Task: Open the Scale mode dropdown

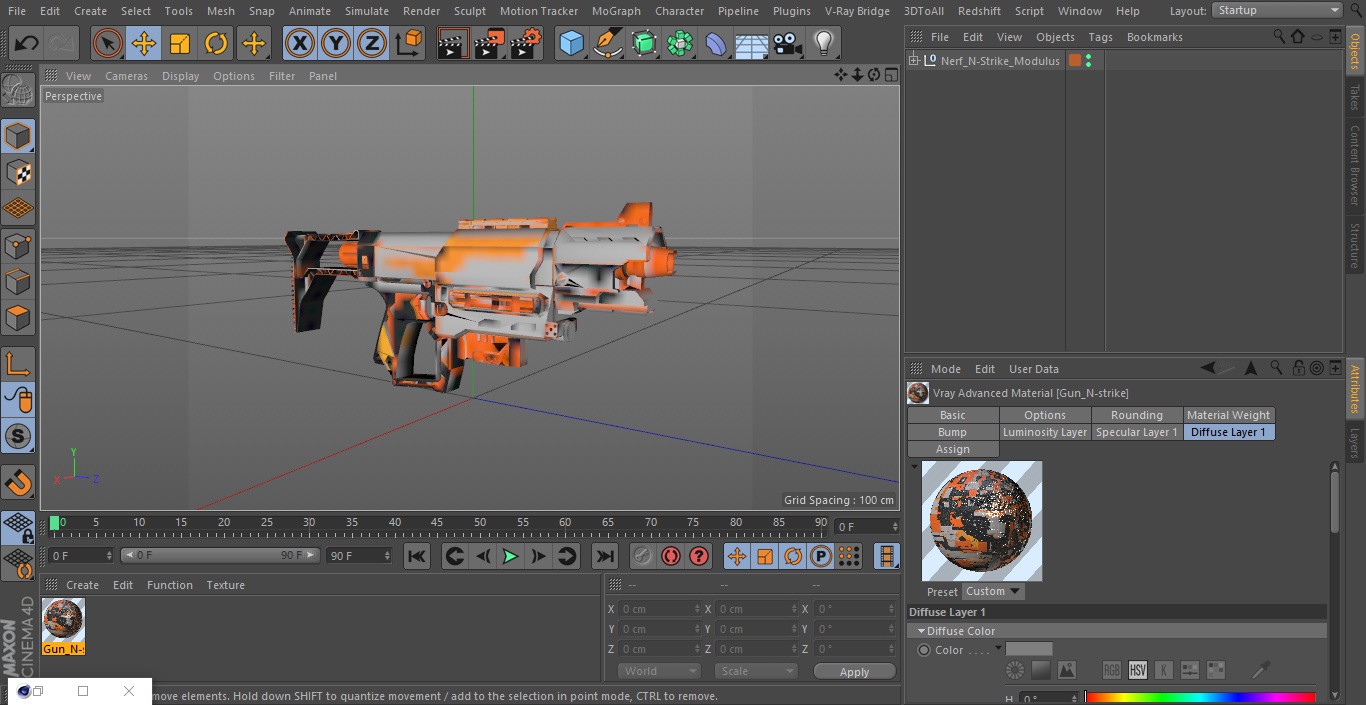Action: tap(756, 671)
